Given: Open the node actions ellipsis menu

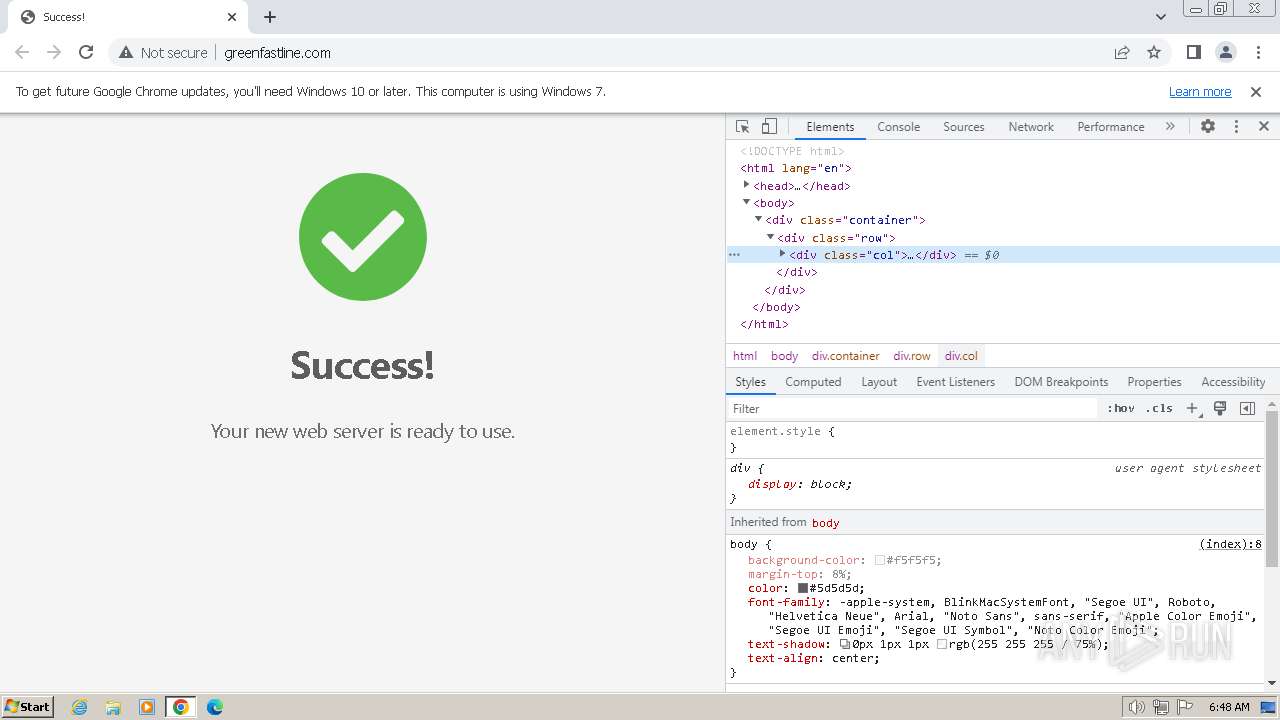Looking at the screenshot, I should [734, 255].
